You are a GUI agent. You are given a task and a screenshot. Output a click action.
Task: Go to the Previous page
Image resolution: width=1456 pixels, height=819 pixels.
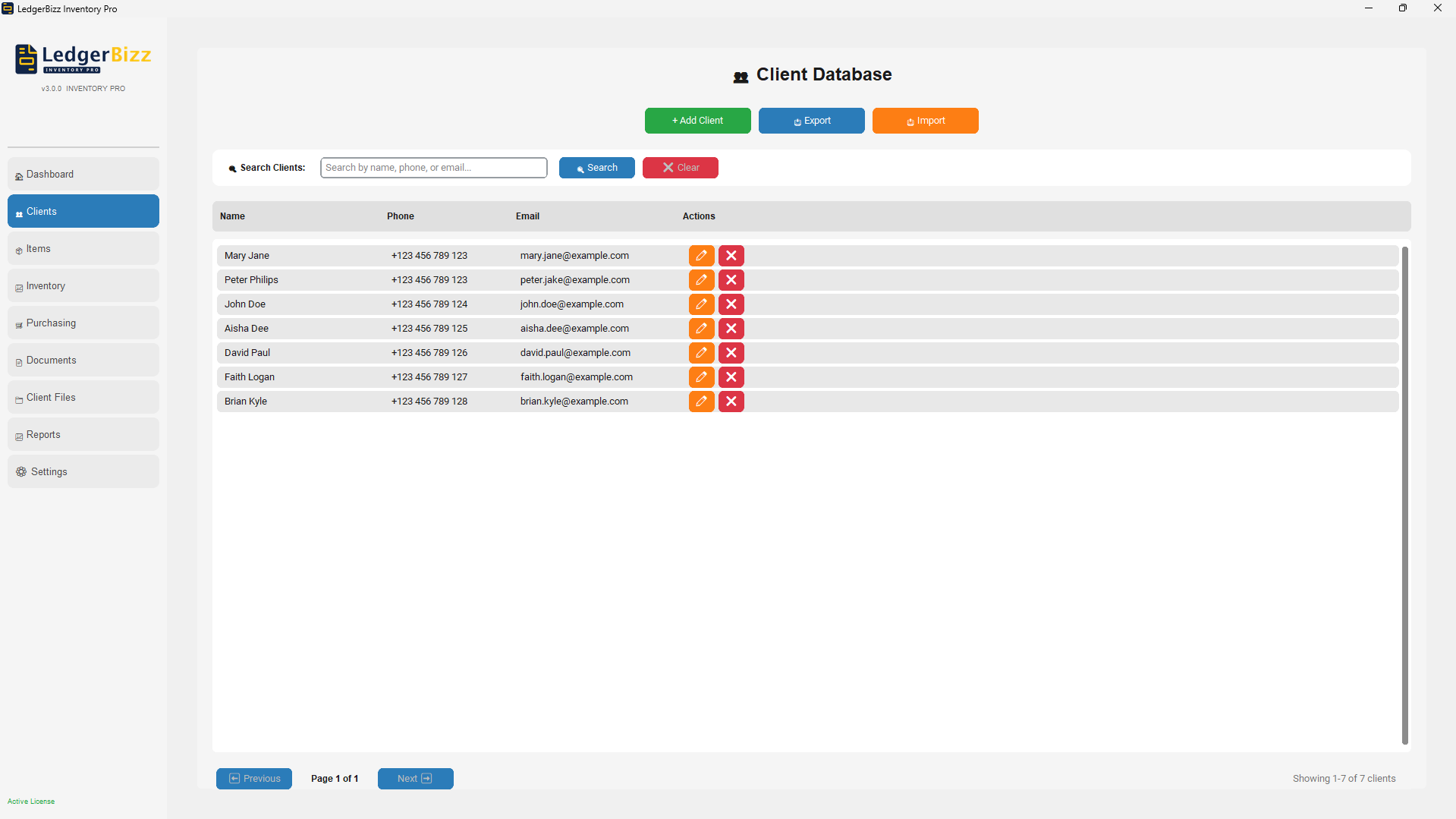[253, 779]
